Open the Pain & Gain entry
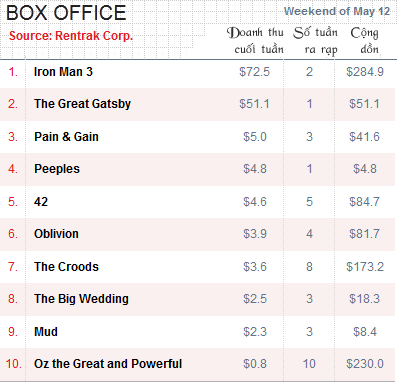 click(x=66, y=137)
